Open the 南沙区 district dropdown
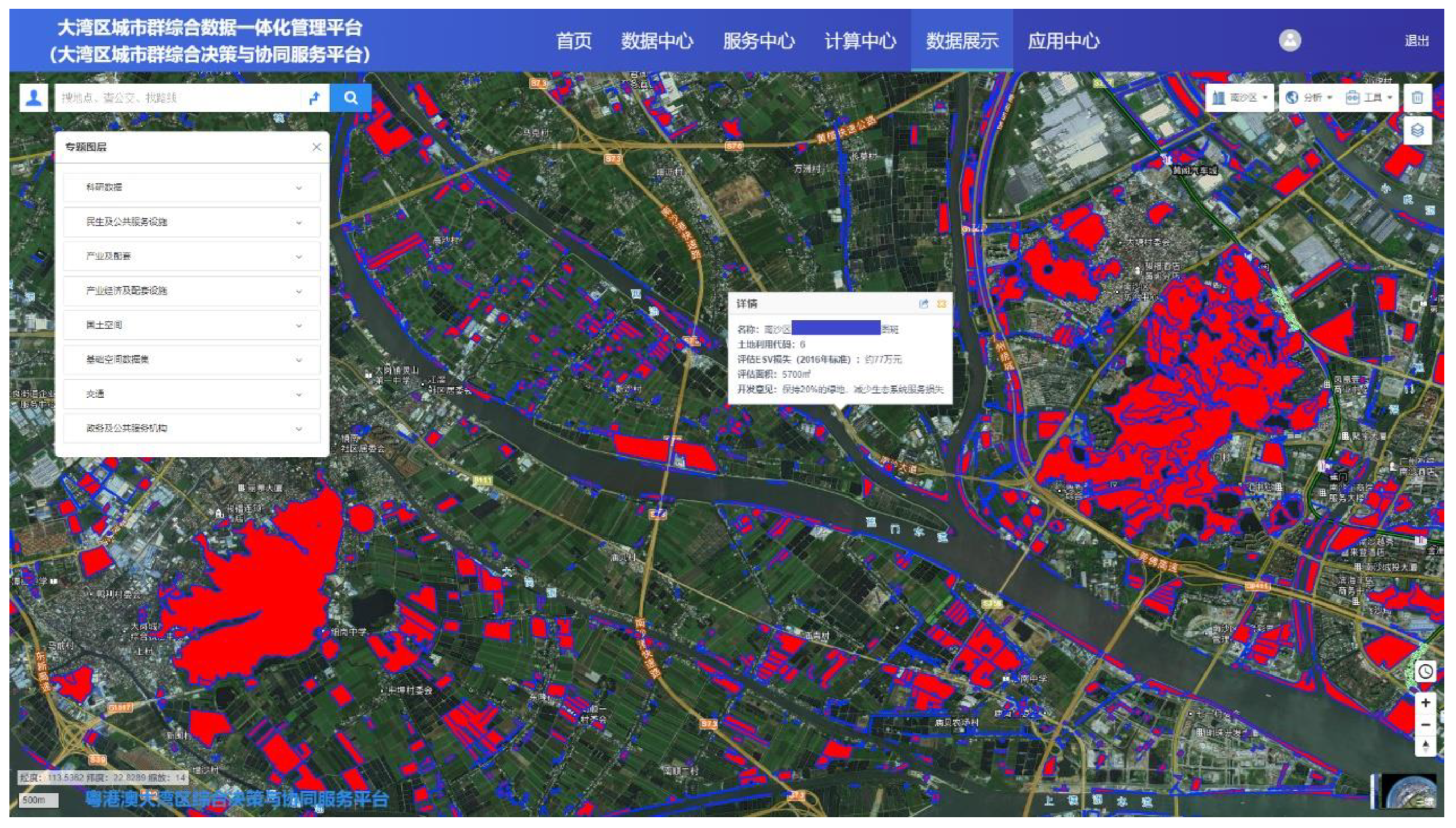The height and width of the screenshot is (828, 1456). (1239, 98)
